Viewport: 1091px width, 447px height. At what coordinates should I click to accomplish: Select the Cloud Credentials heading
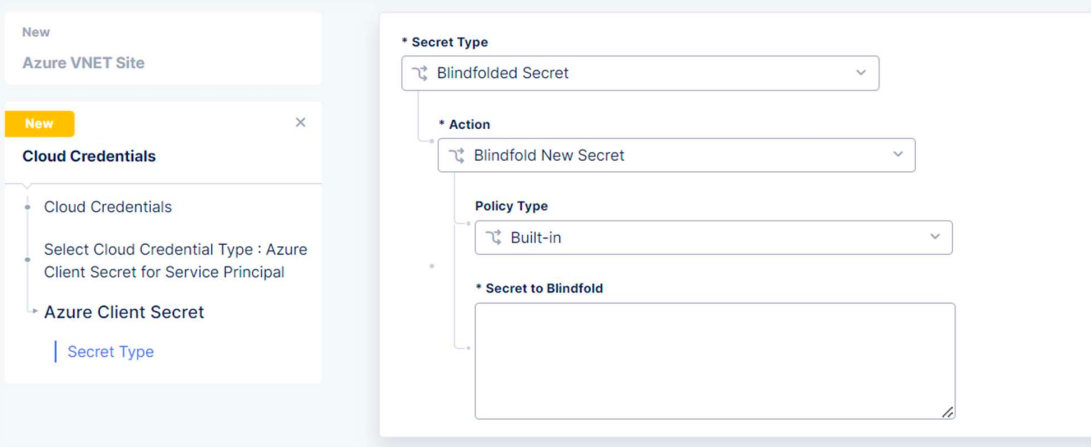[x=89, y=156]
